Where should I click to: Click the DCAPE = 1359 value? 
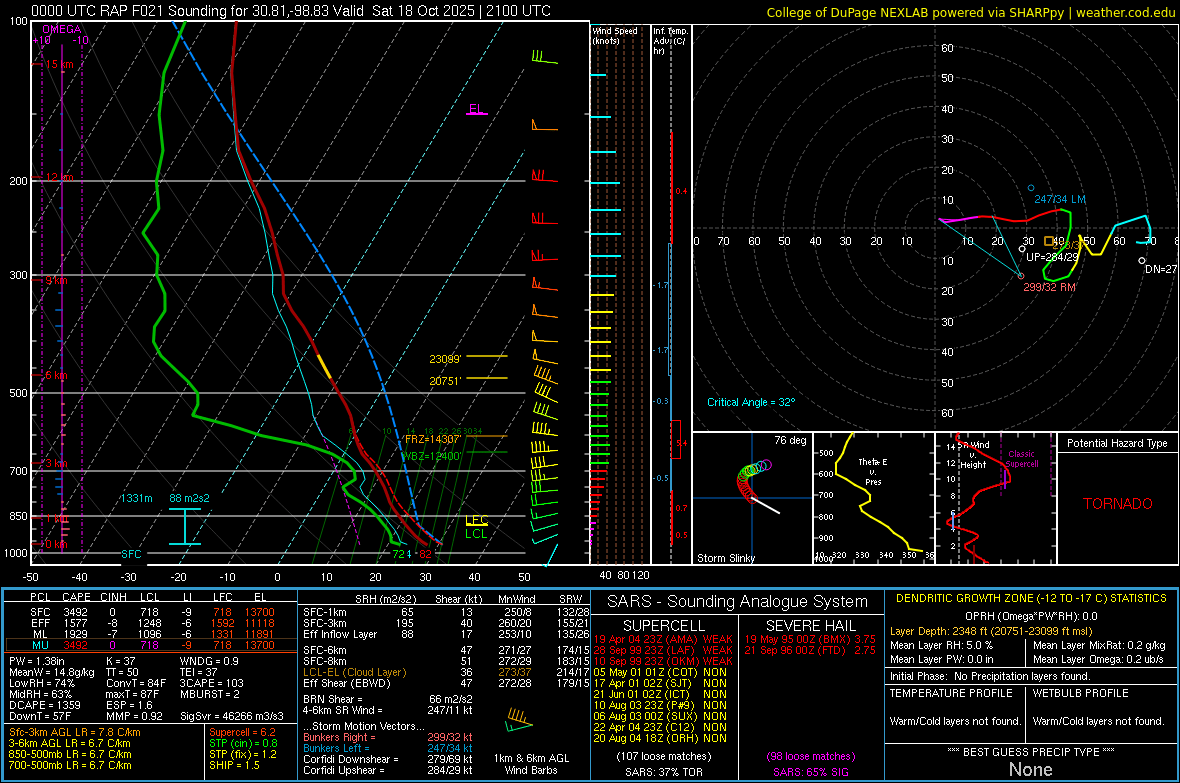coord(45,705)
